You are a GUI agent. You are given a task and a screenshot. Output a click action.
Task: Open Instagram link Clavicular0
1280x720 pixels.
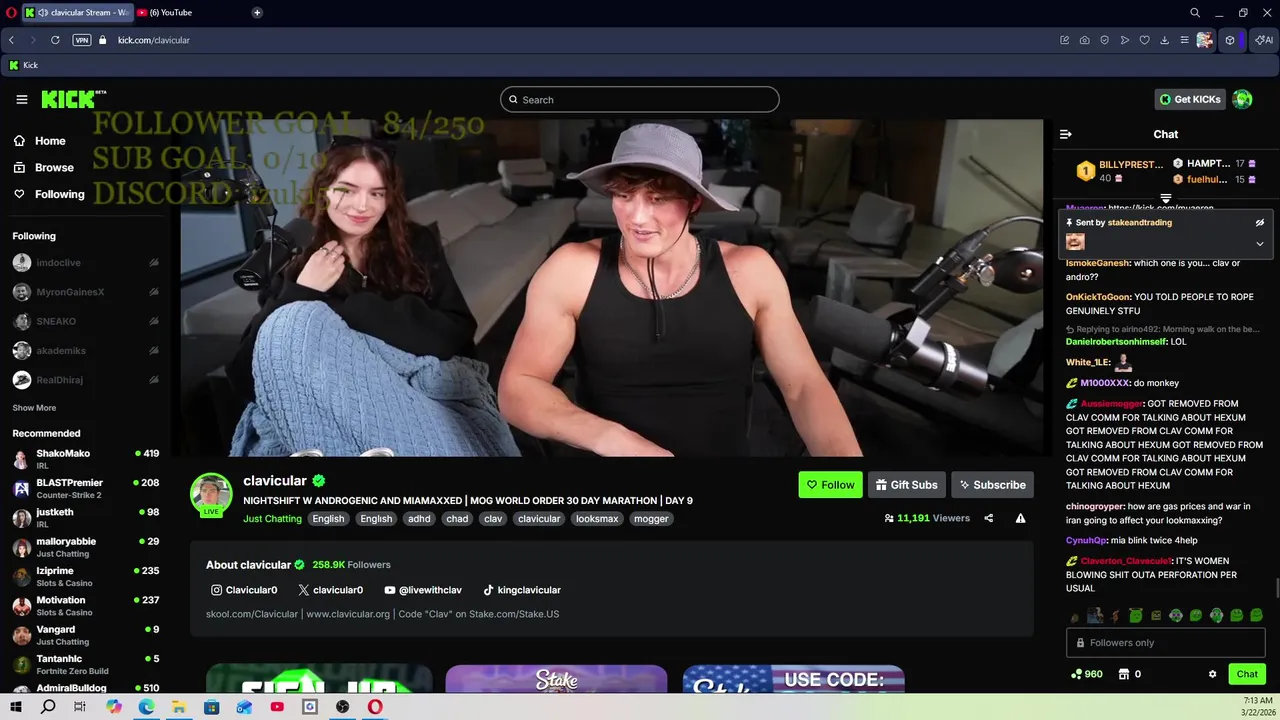(x=244, y=590)
